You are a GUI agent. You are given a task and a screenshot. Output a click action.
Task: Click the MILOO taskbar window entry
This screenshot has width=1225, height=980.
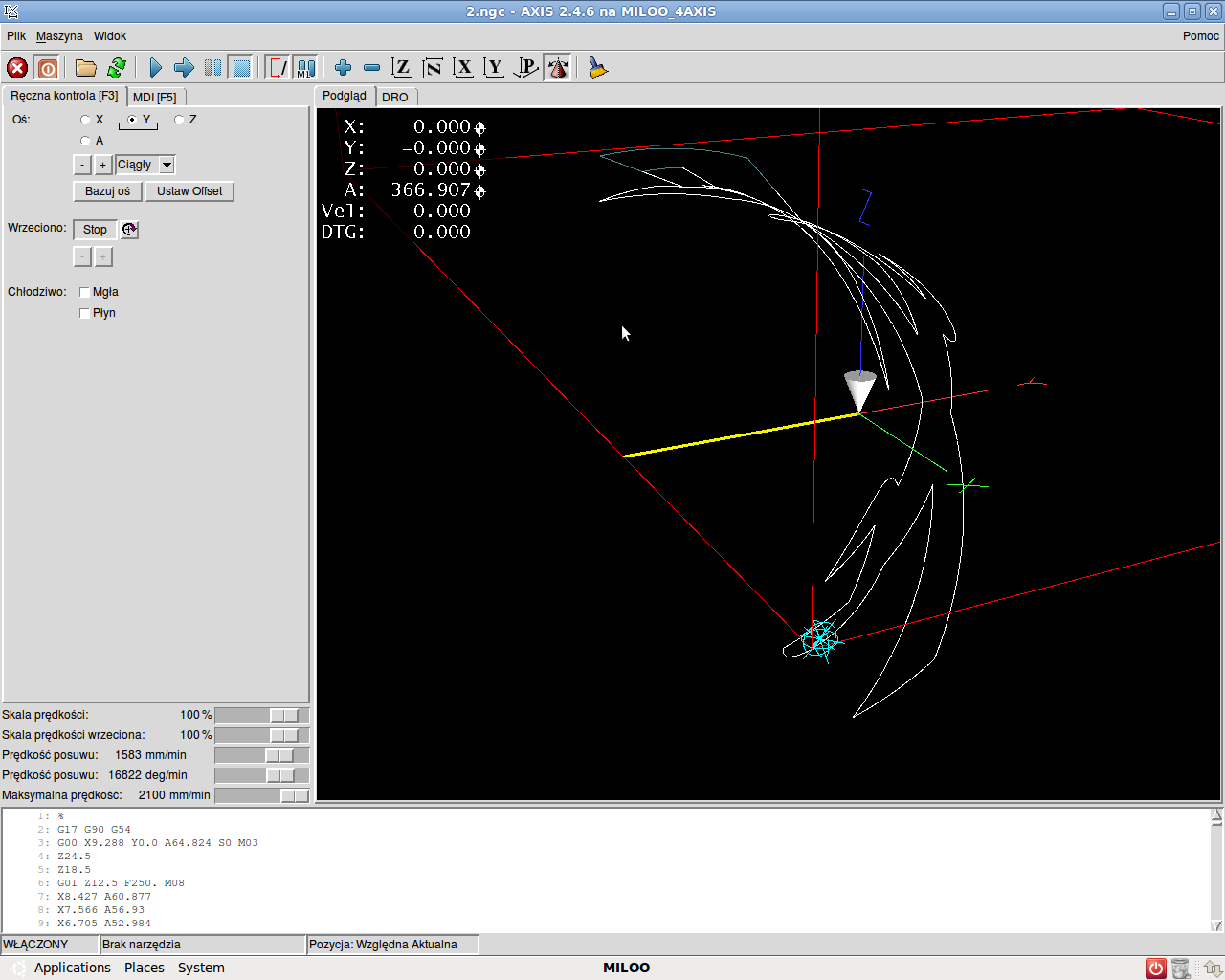pyautogui.click(x=626, y=968)
